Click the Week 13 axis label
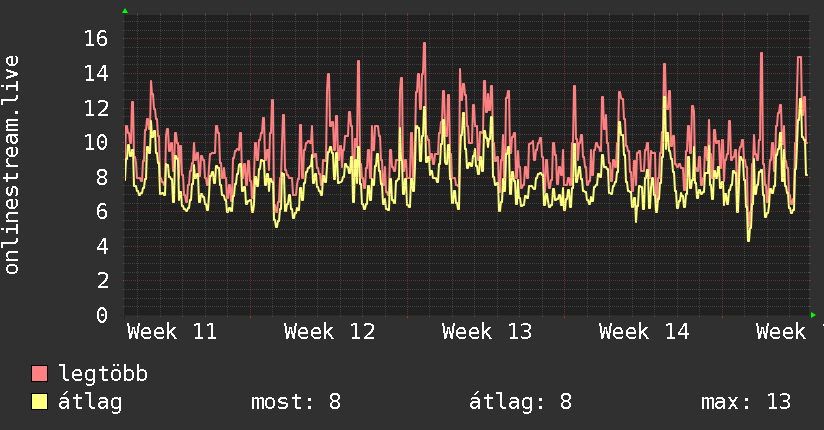This screenshot has height=430, width=824. 487,332
